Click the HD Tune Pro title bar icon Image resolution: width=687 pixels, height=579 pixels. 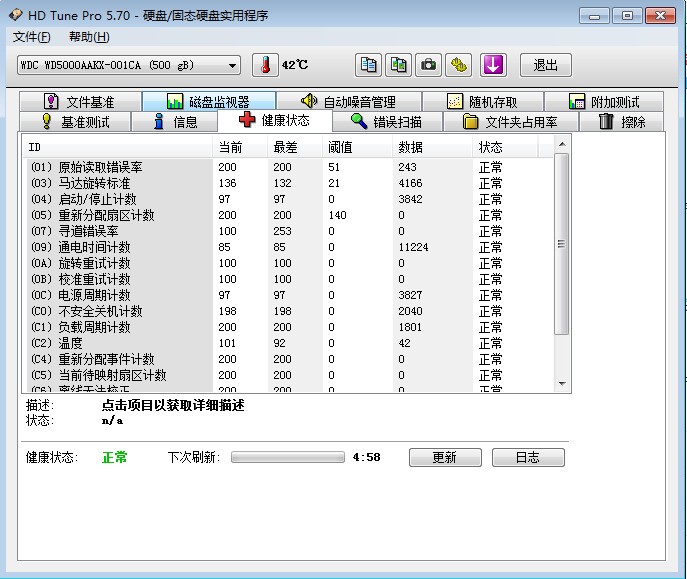click(x=15, y=15)
